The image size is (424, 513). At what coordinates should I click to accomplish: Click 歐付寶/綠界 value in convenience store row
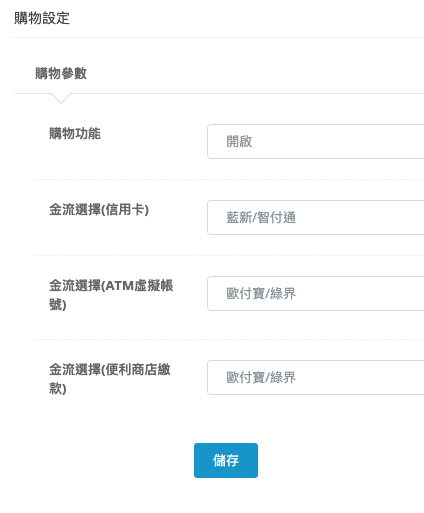(261, 377)
